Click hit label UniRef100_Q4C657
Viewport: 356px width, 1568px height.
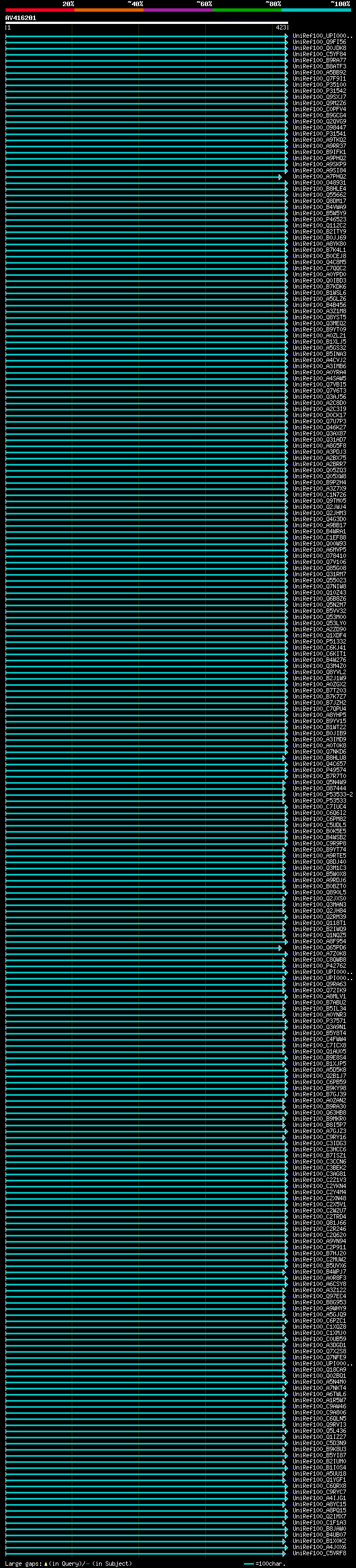319,764
